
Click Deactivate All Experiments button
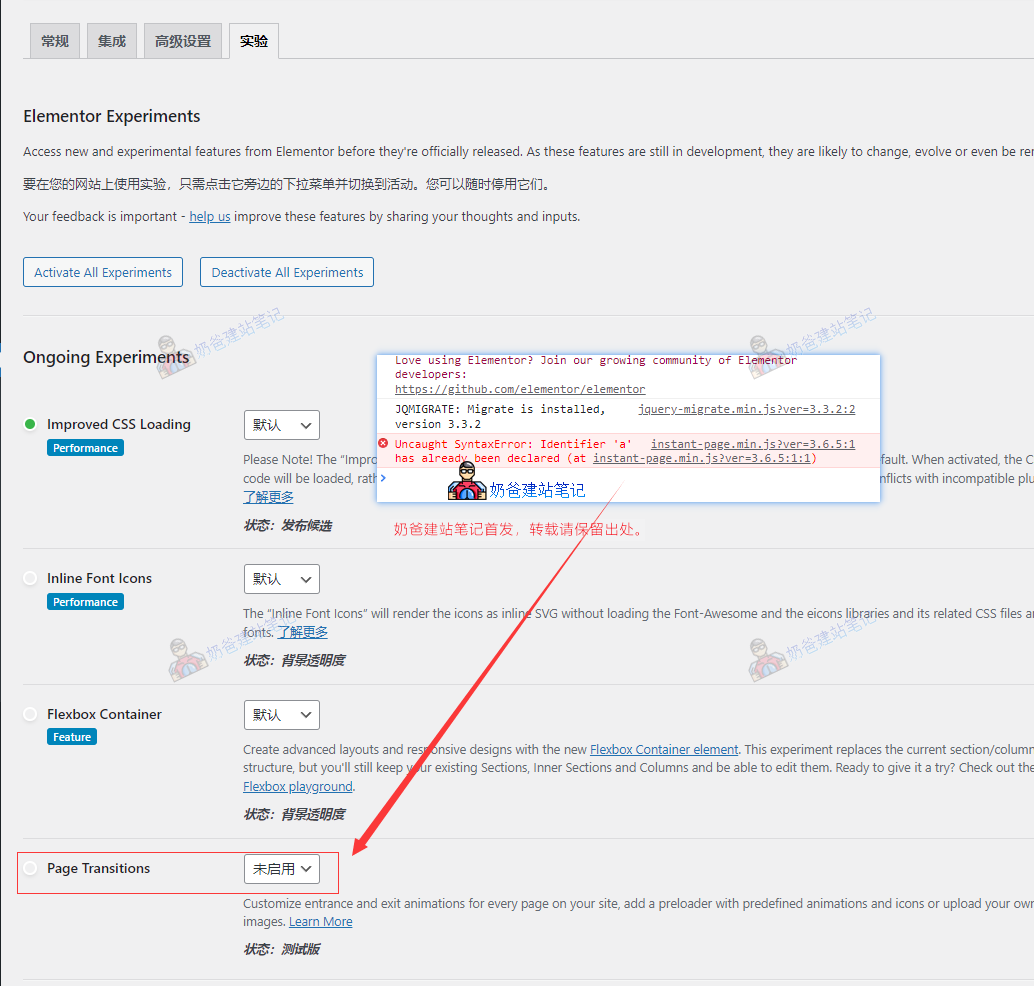pos(287,272)
